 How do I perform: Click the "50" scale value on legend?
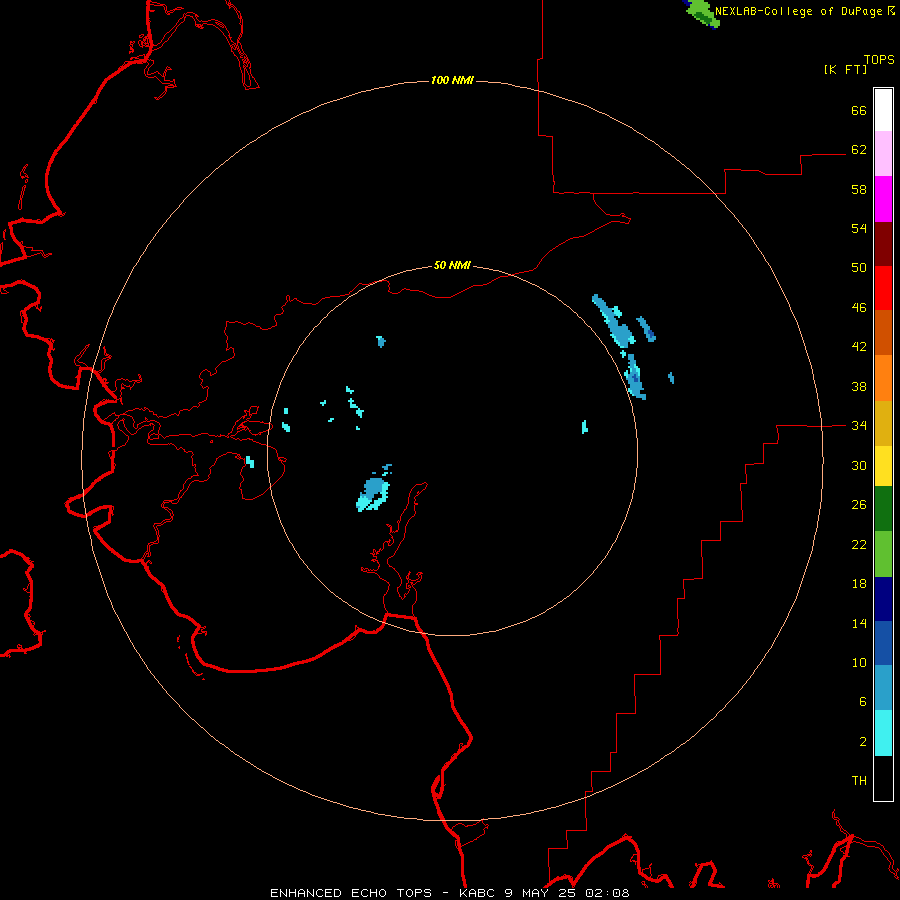click(859, 267)
